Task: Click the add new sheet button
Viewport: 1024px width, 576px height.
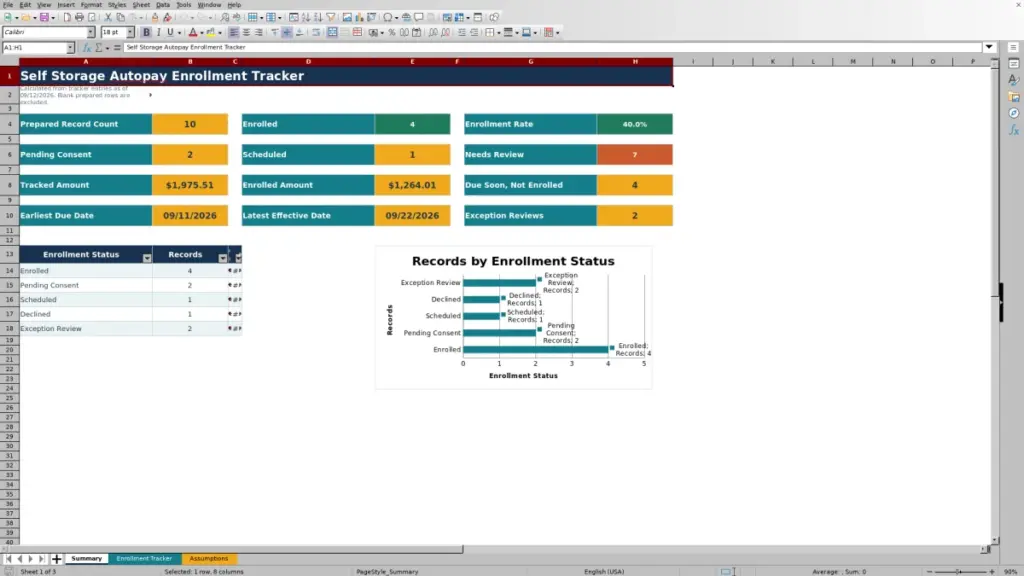Action: coord(56,558)
